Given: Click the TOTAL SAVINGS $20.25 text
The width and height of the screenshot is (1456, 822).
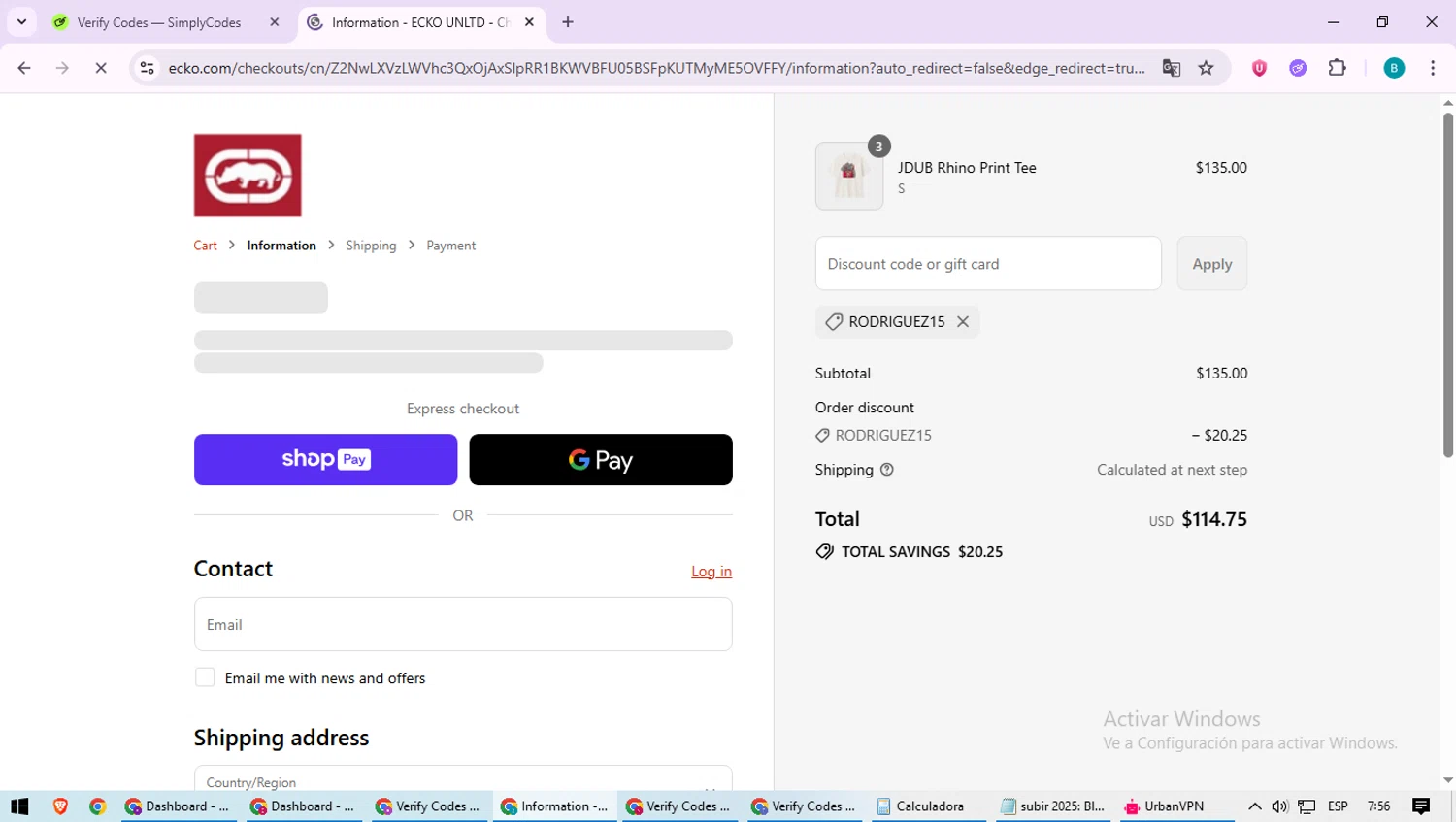Looking at the screenshot, I should click(922, 551).
